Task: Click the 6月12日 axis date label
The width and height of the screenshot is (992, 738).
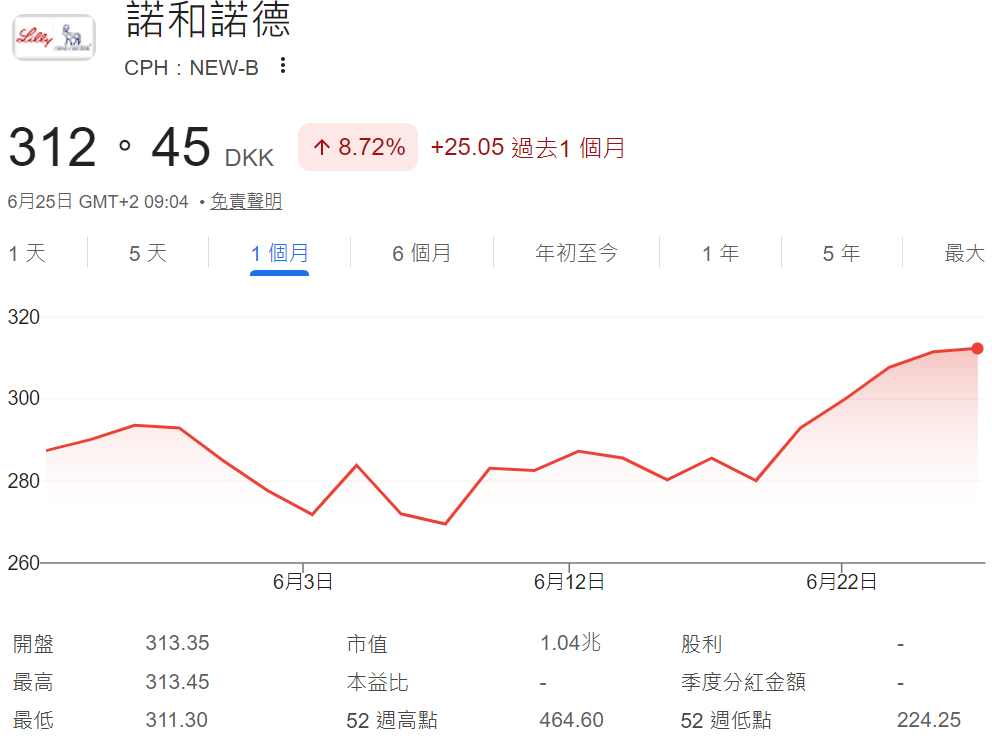Action: coord(569,581)
